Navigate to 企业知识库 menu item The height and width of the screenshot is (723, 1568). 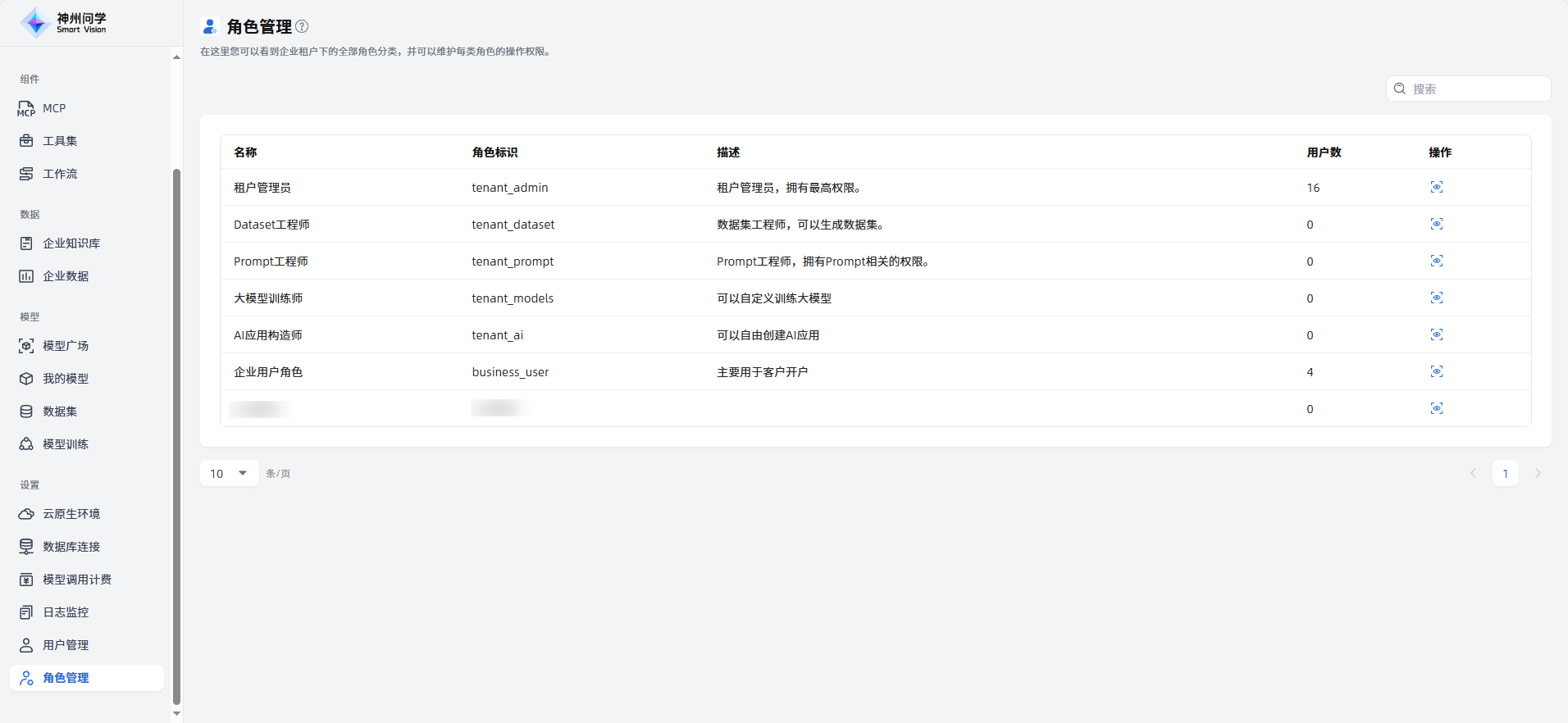click(71, 243)
